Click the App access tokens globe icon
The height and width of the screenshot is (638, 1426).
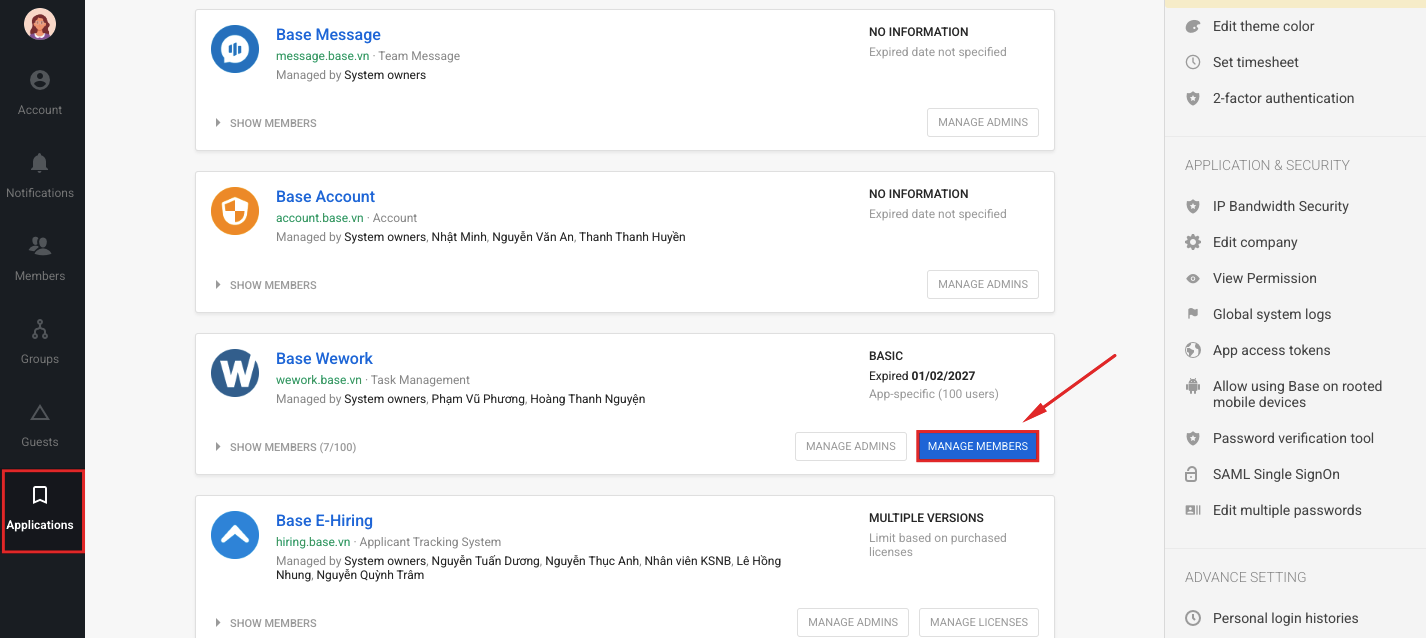(x=1192, y=350)
